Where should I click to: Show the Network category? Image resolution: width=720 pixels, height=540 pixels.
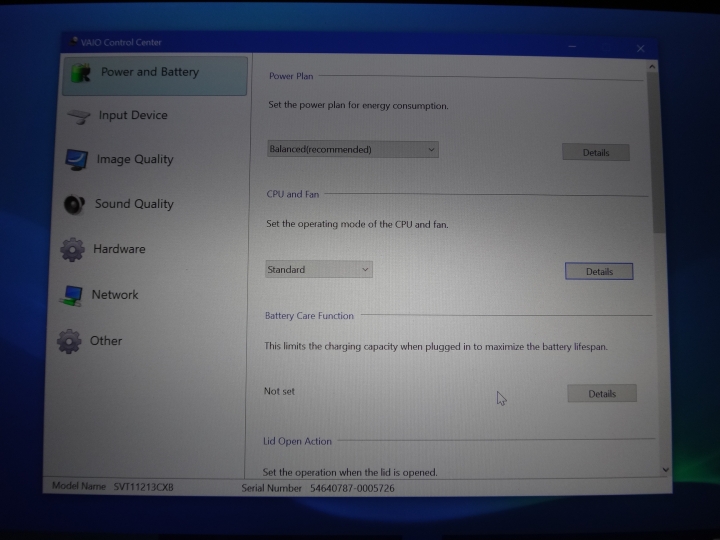115,295
